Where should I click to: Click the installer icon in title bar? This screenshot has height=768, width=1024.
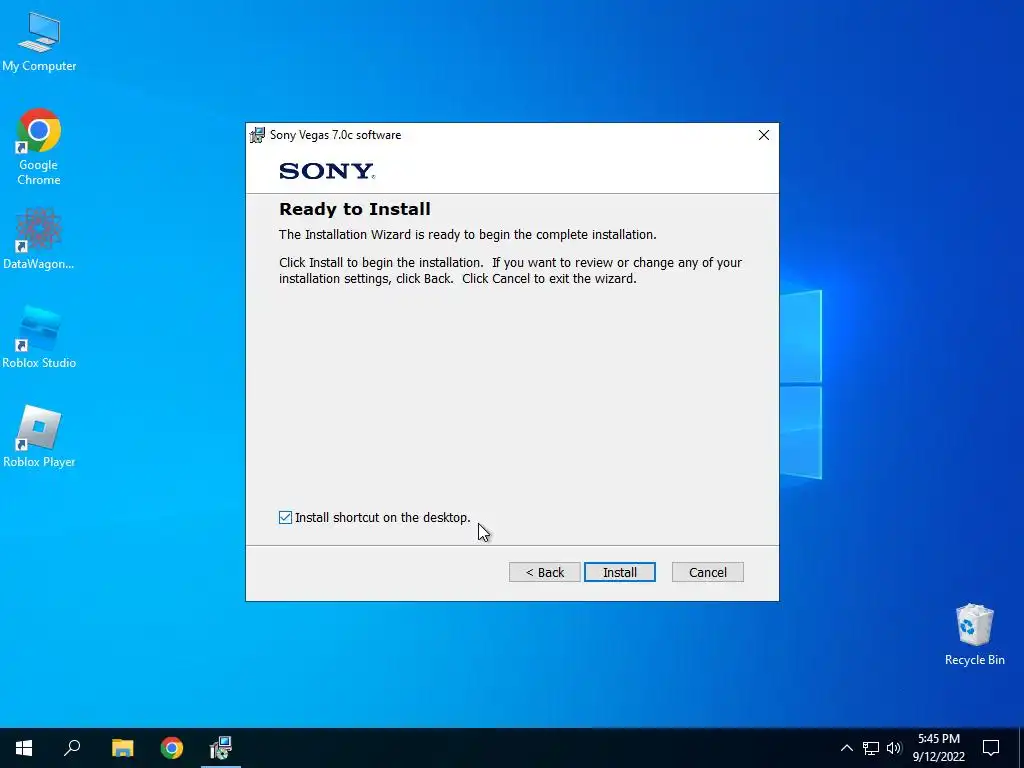(257, 135)
